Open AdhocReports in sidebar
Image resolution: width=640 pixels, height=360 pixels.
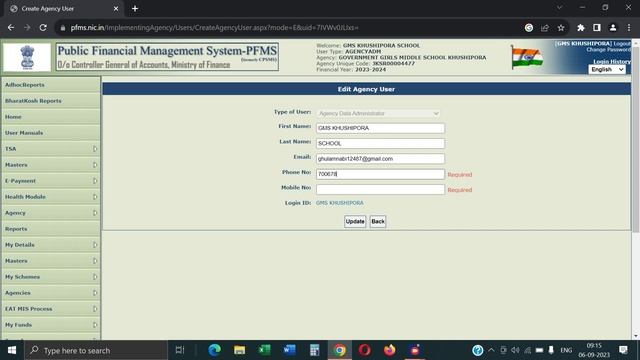click(51, 85)
